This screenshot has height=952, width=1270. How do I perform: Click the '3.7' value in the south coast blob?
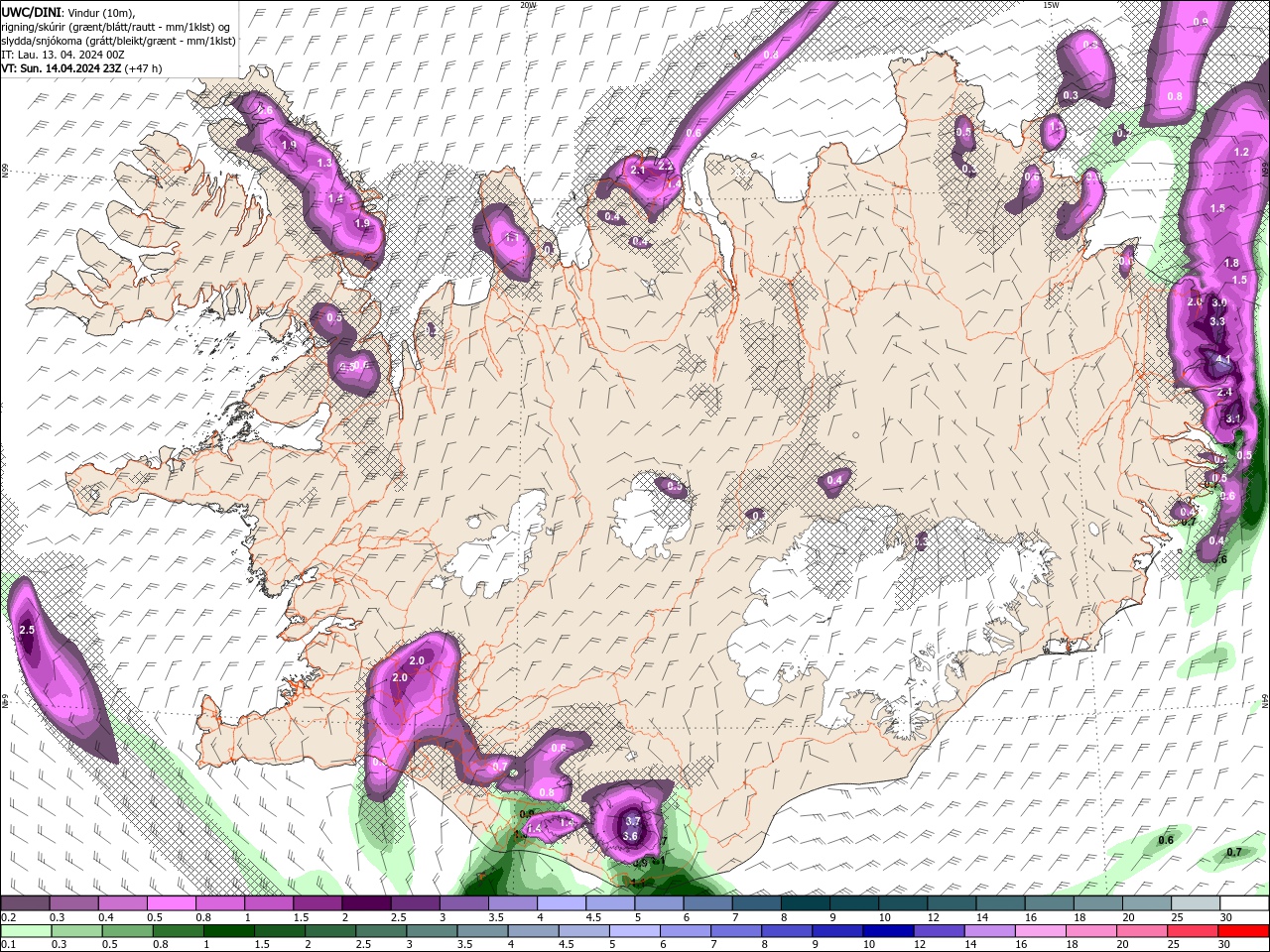632,821
